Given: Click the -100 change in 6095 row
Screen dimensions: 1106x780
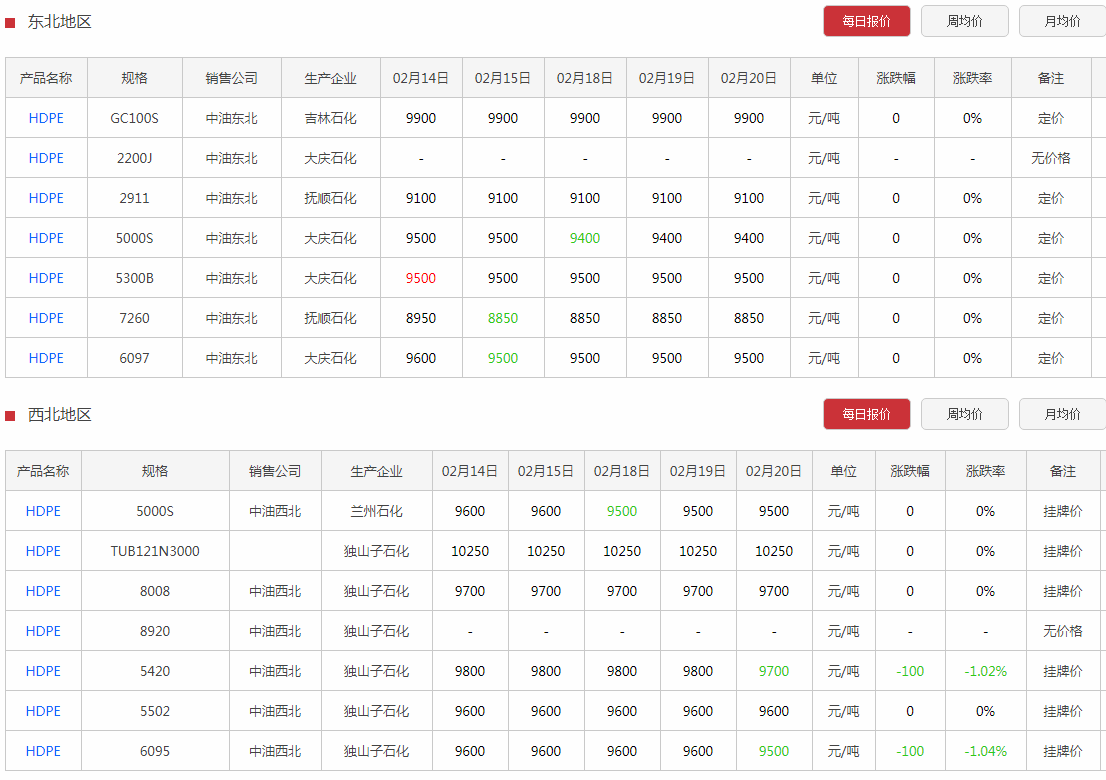Looking at the screenshot, I should [910, 751].
